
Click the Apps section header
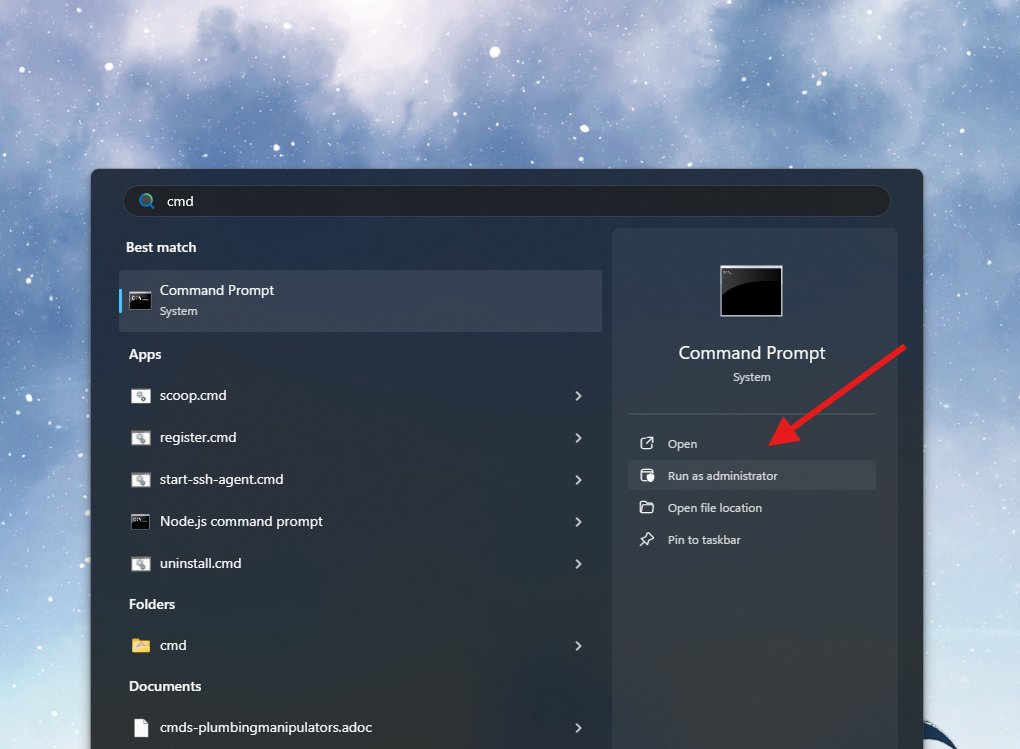[145, 355]
